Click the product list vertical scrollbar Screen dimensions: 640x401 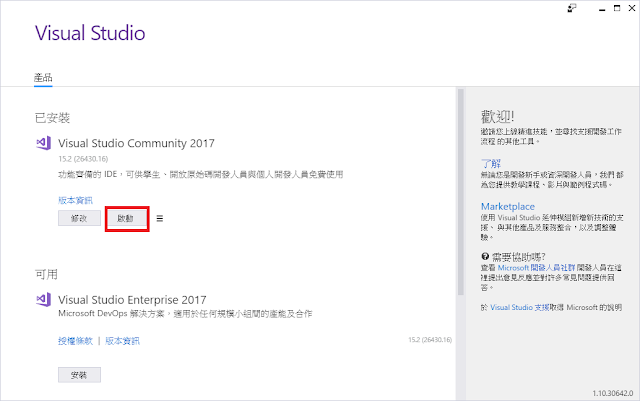pos(461,192)
